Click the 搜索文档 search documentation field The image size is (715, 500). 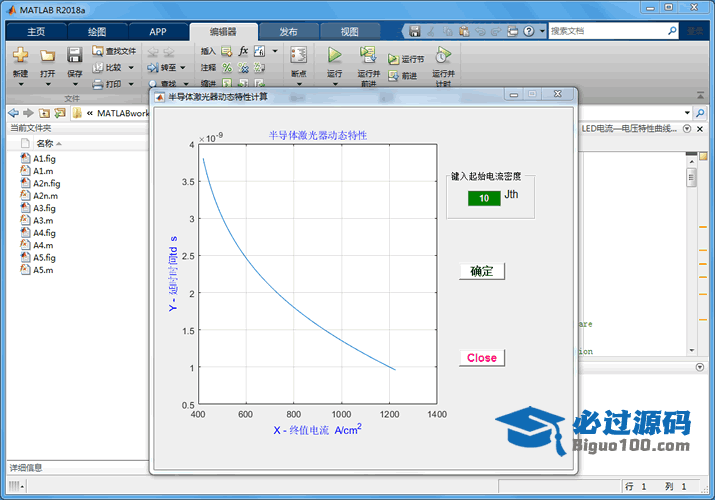tap(608, 31)
